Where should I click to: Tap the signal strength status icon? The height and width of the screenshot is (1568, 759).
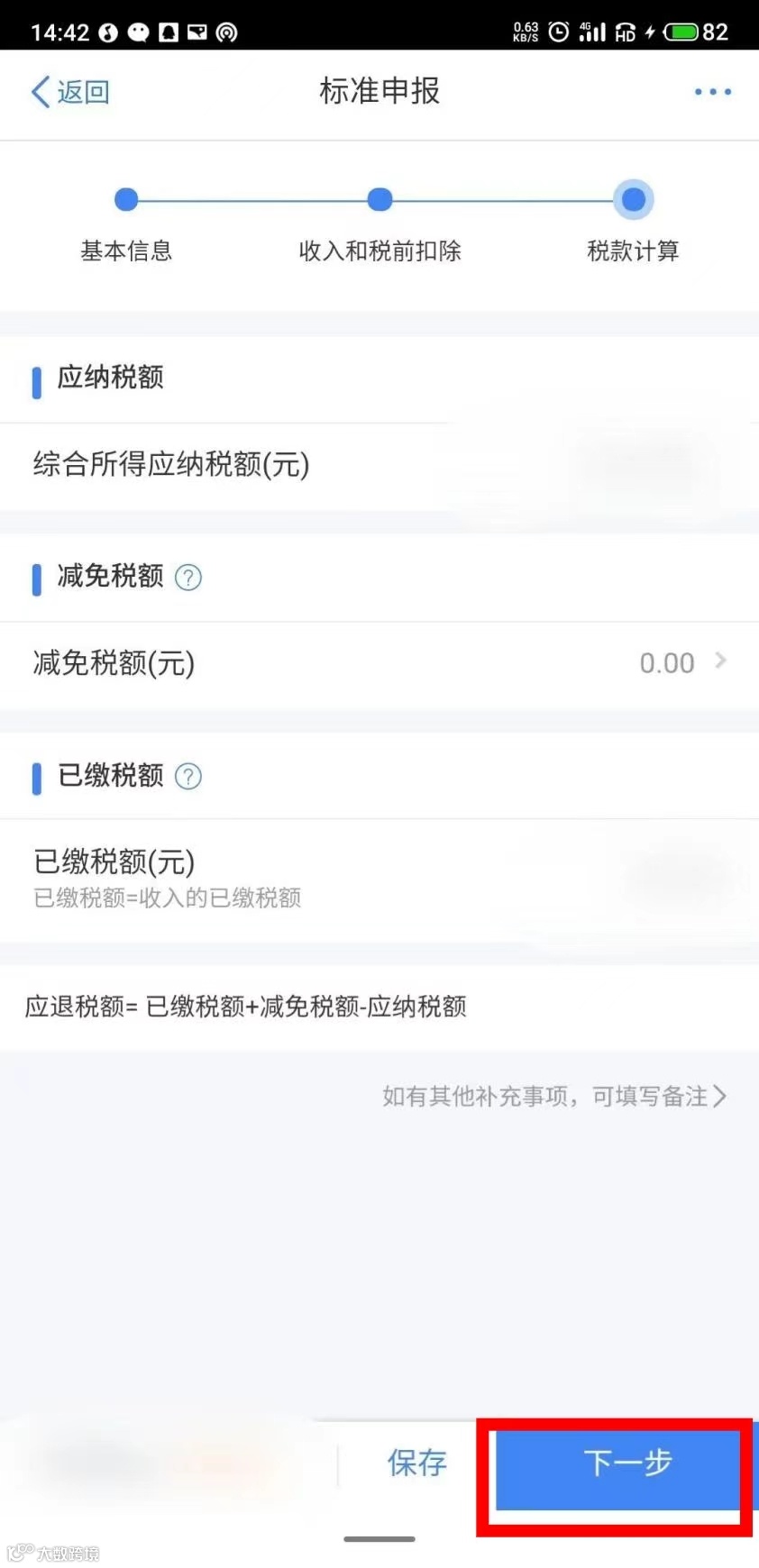(x=592, y=32)
